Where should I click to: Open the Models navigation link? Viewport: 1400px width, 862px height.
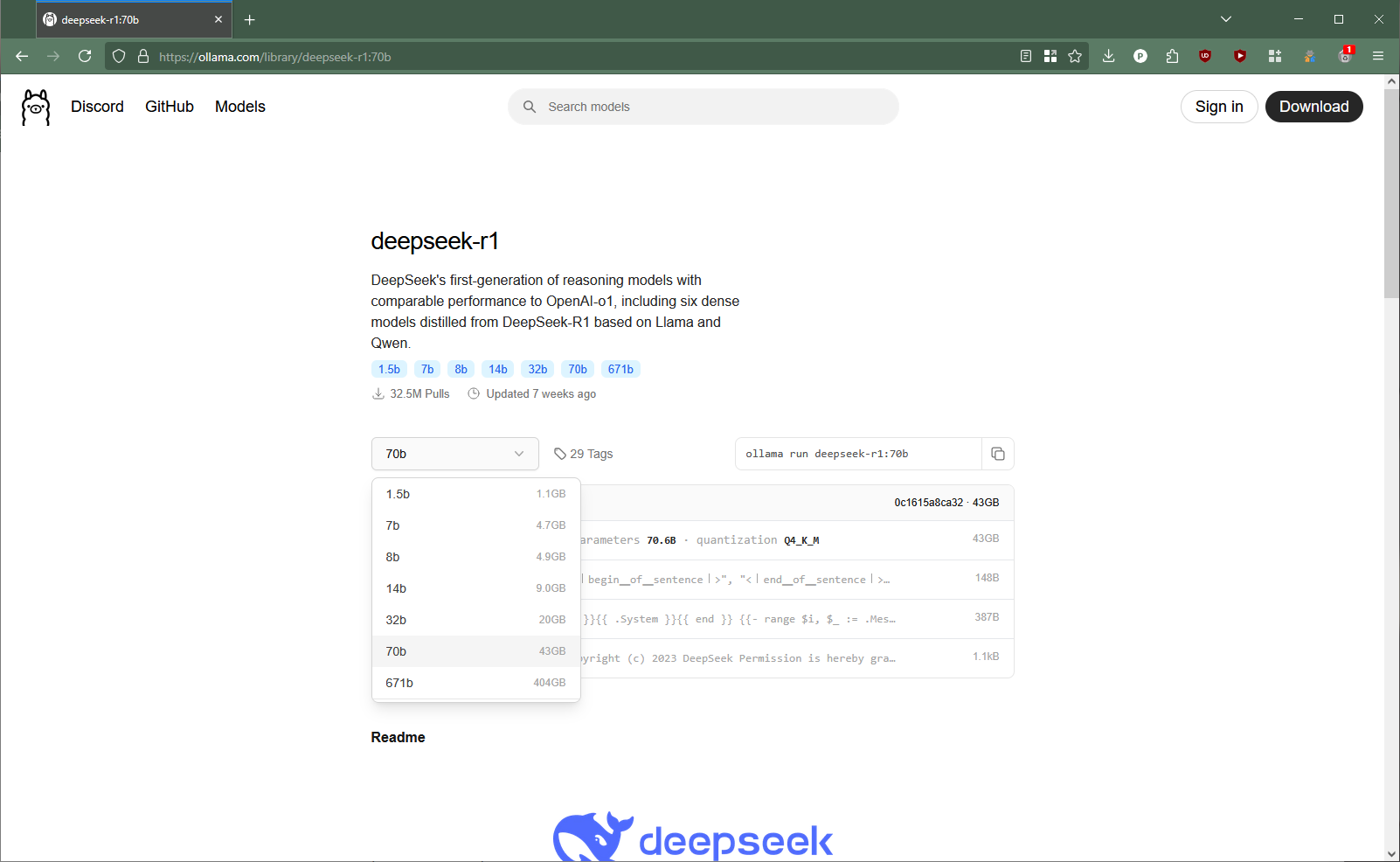tap(239, 107)
